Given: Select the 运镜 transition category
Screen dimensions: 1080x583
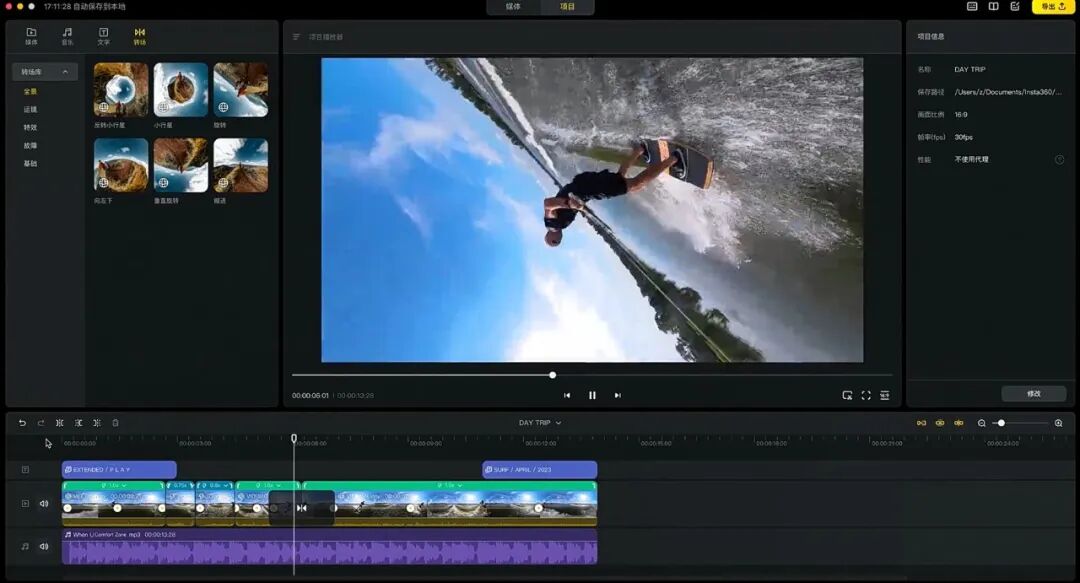Looking at the screenshot, I should [31, 109].
